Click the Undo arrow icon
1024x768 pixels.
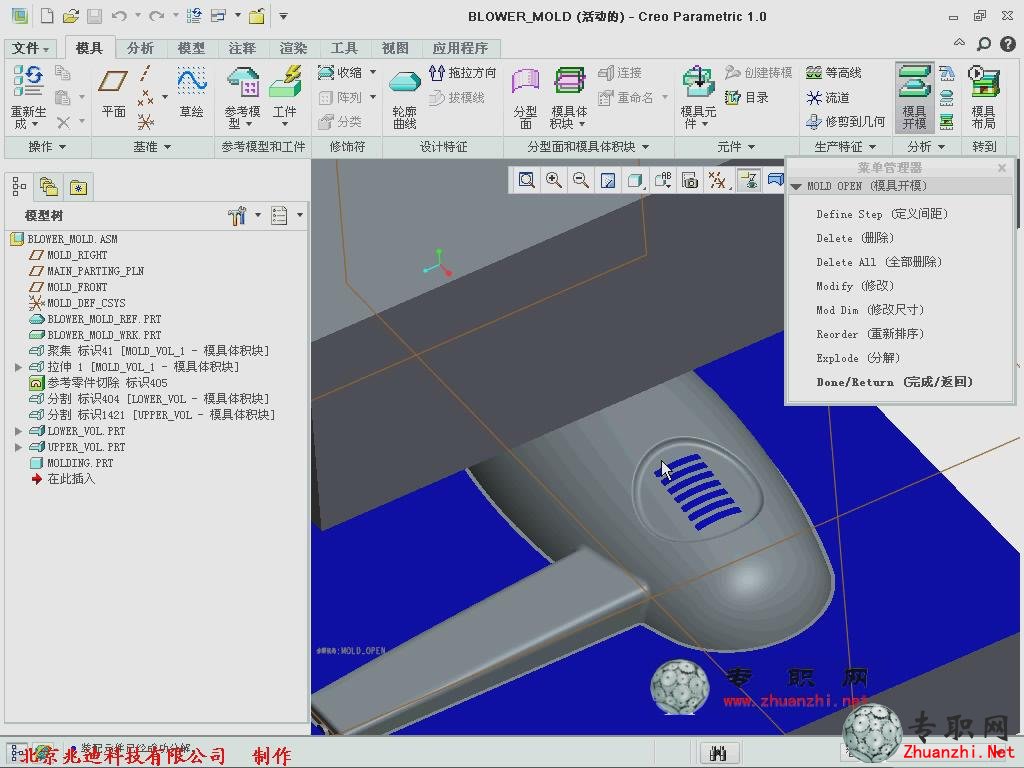coord(119,16)
